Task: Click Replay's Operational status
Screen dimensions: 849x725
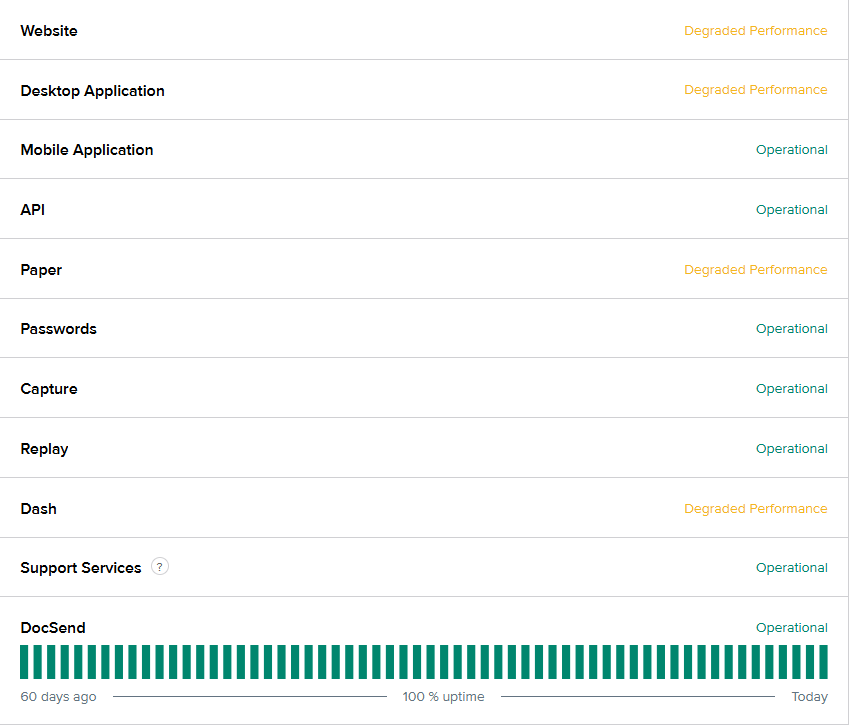Action: coord(792,449)
